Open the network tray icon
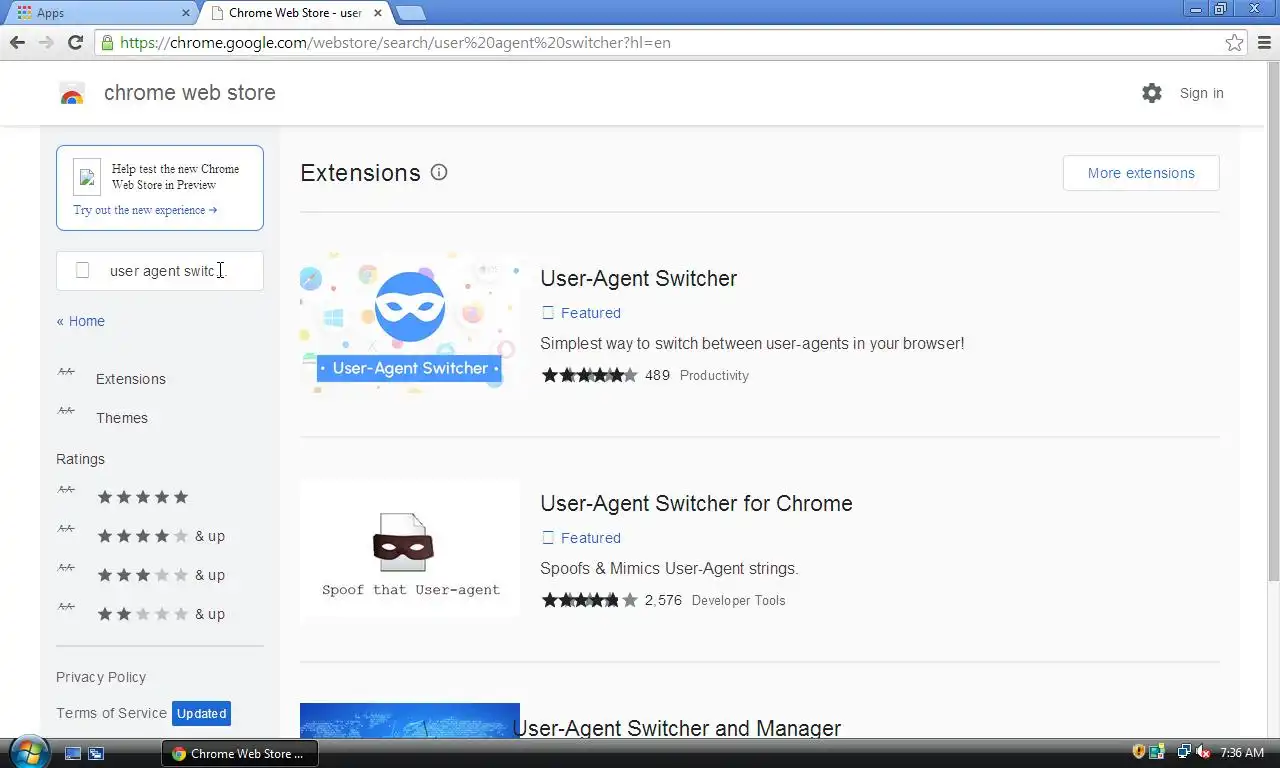1280x768 pixels. 1184,752
